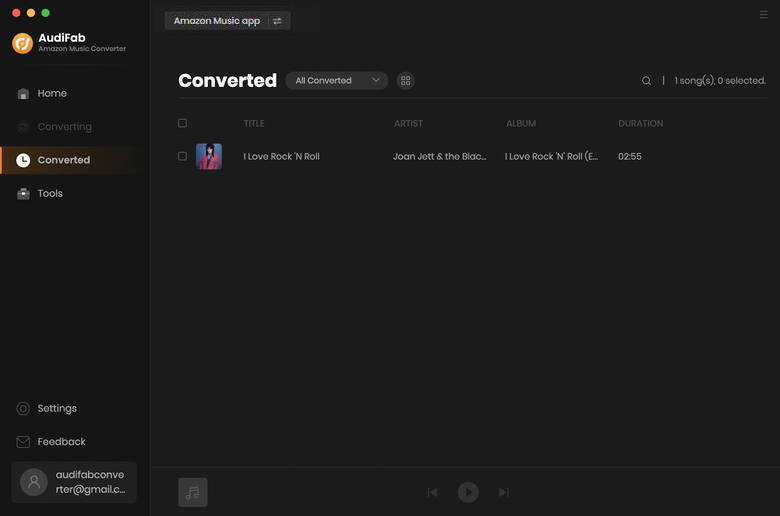Open the hamburger menu in top right
780x516 pixels.
pos(764,15)
